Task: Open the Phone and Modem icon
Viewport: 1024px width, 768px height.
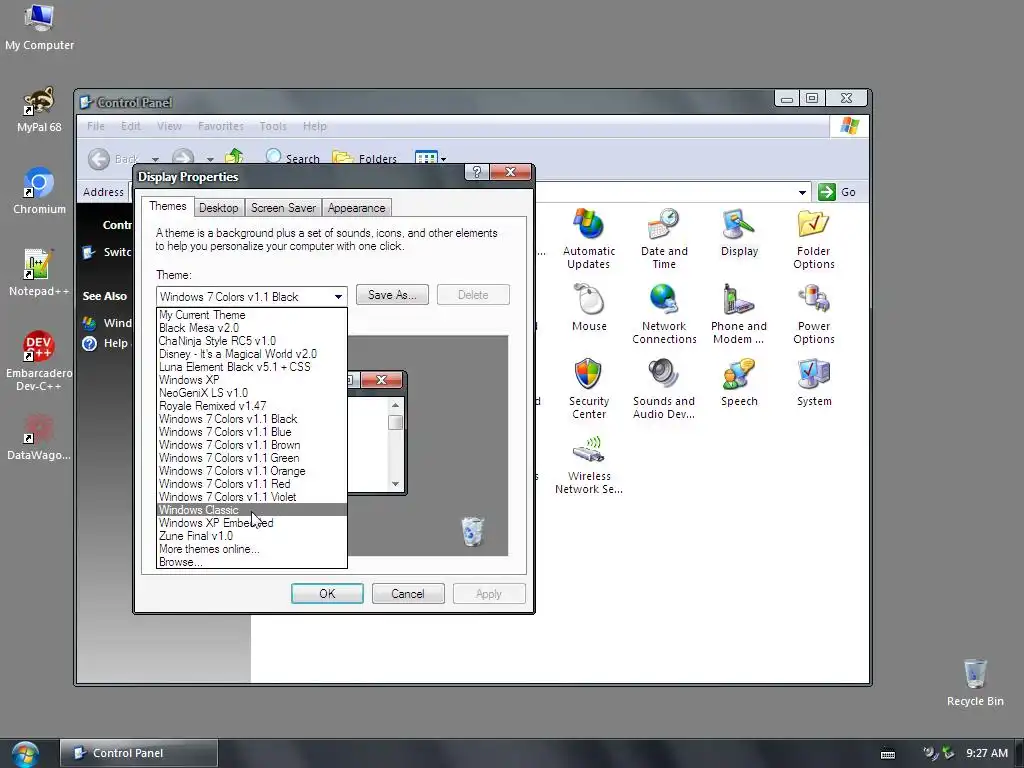Action: point(739,314)
